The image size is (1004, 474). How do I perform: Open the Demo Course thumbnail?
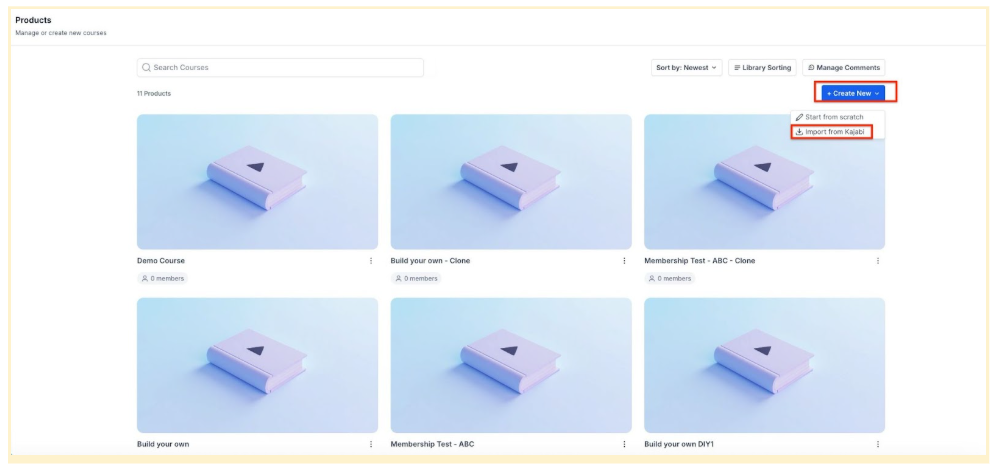257,182
